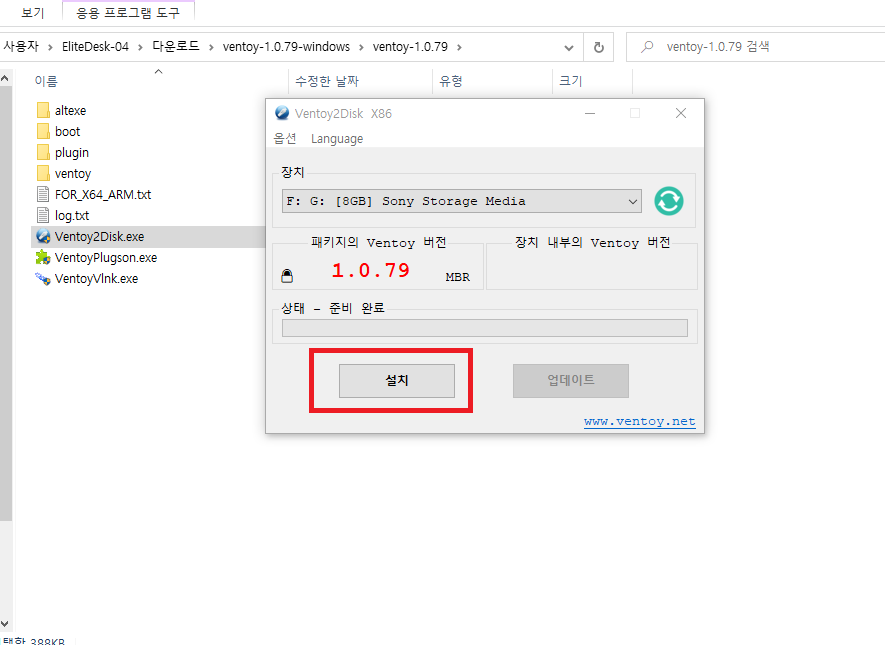The height and width of the screenshot is (645, 885).
Task: Open the Language menu in Ventoy2Disk
Action: click(x=337, y=139)
